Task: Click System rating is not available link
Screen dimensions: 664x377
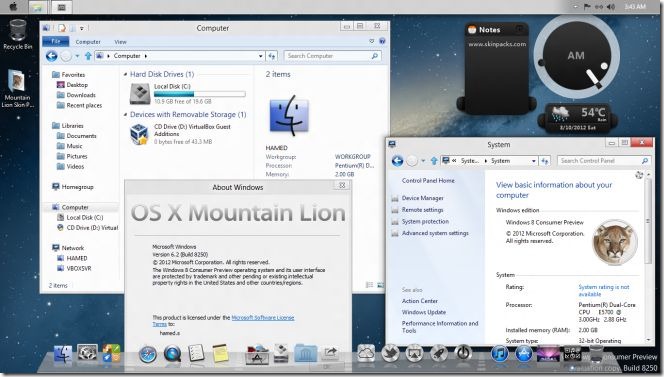Action: click(604, 290)
